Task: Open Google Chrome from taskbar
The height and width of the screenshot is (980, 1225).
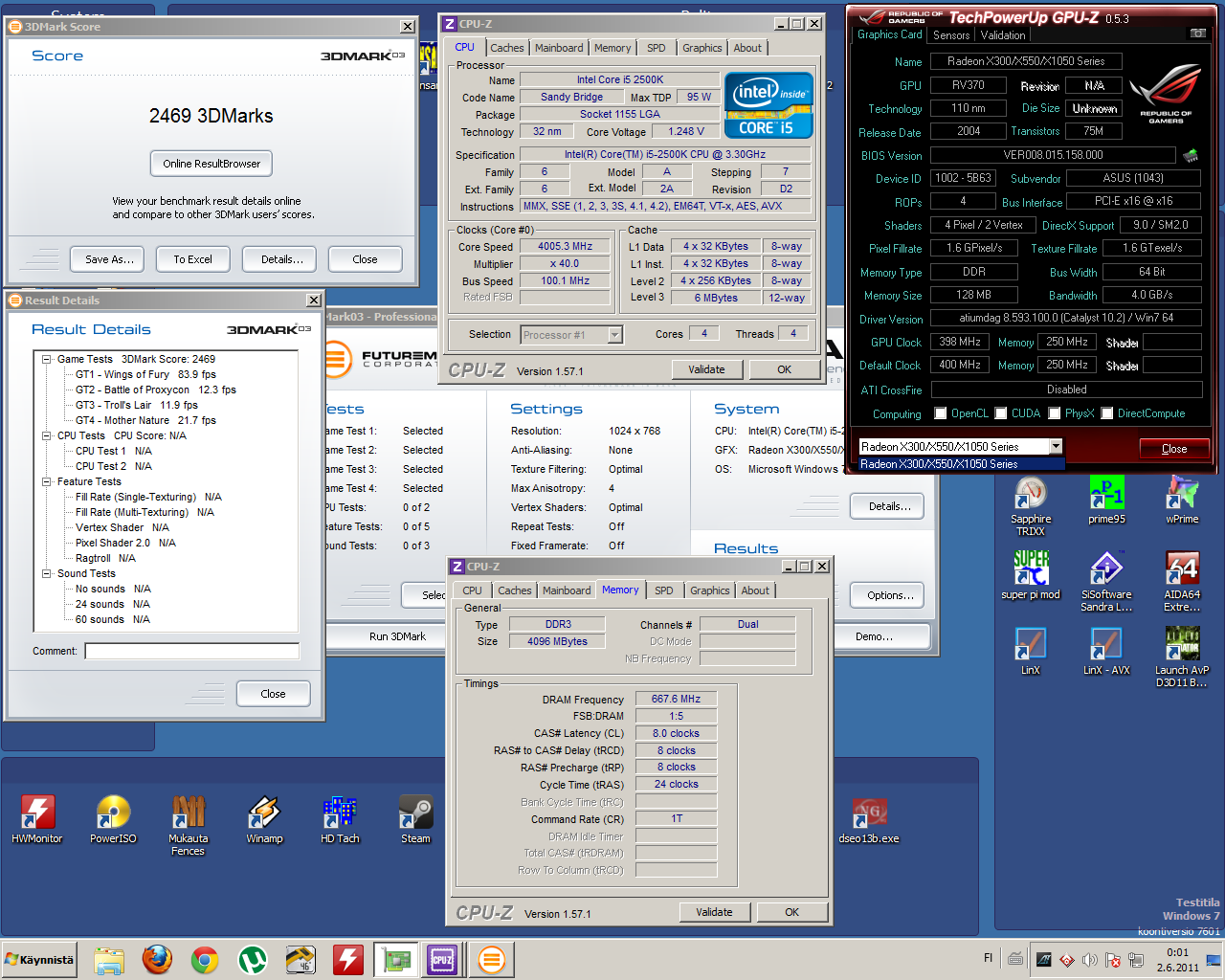Action: (204, 960)
